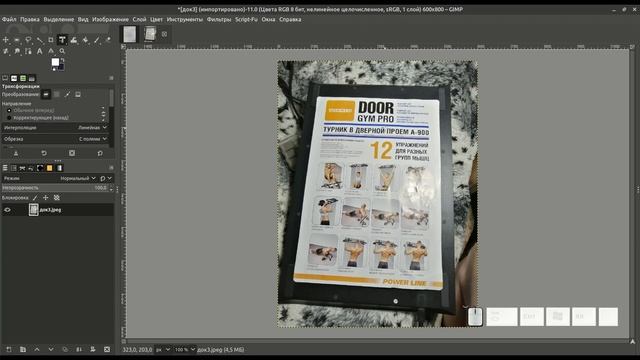
Task: Select the Paintbrush tool
Action: pyautogui.click(x=96, y=40)
